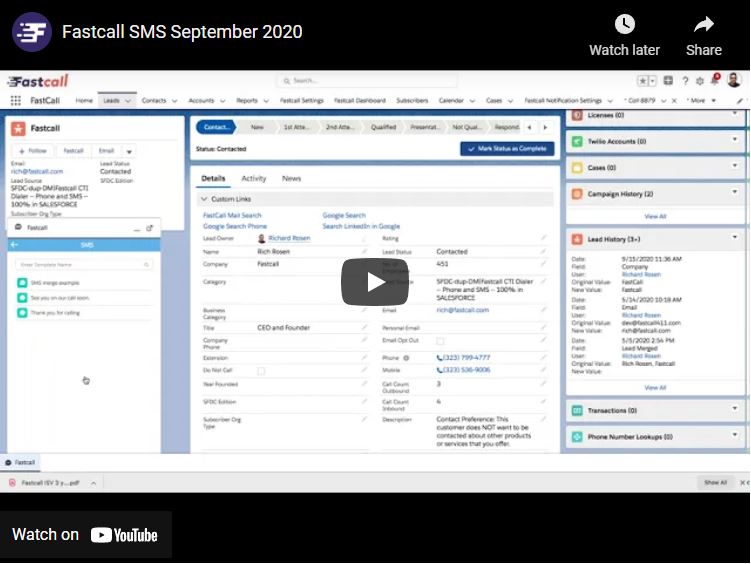Click the Transactions list icon
This screenshot has height=564, width=751.
[577, 411]
